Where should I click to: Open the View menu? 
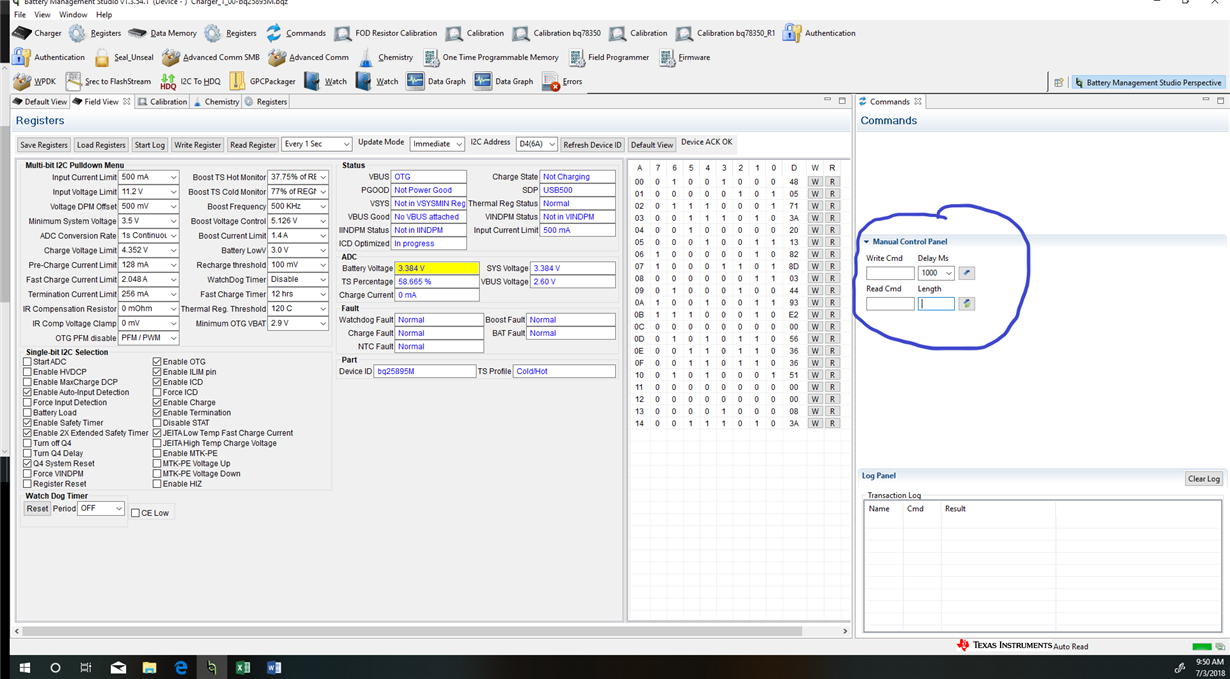click(42, 15)
